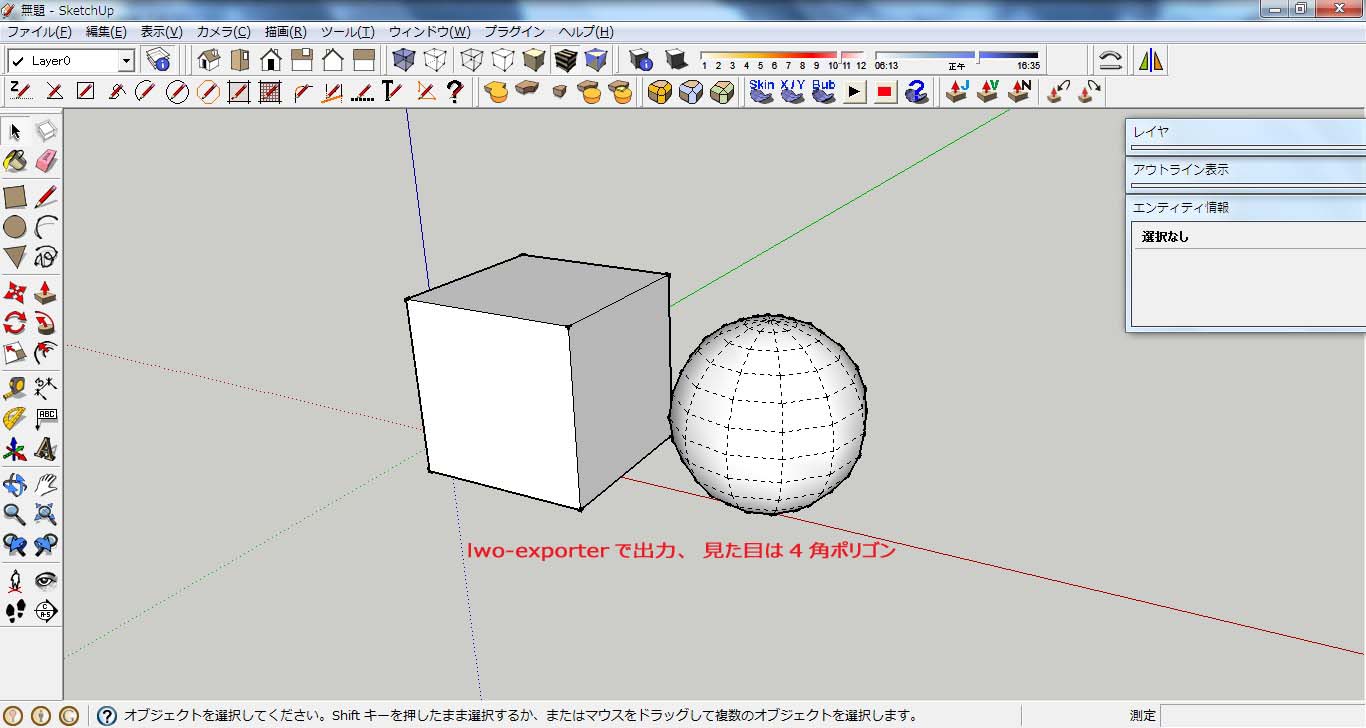Toggle X-Ray face style

click(403, 60)
